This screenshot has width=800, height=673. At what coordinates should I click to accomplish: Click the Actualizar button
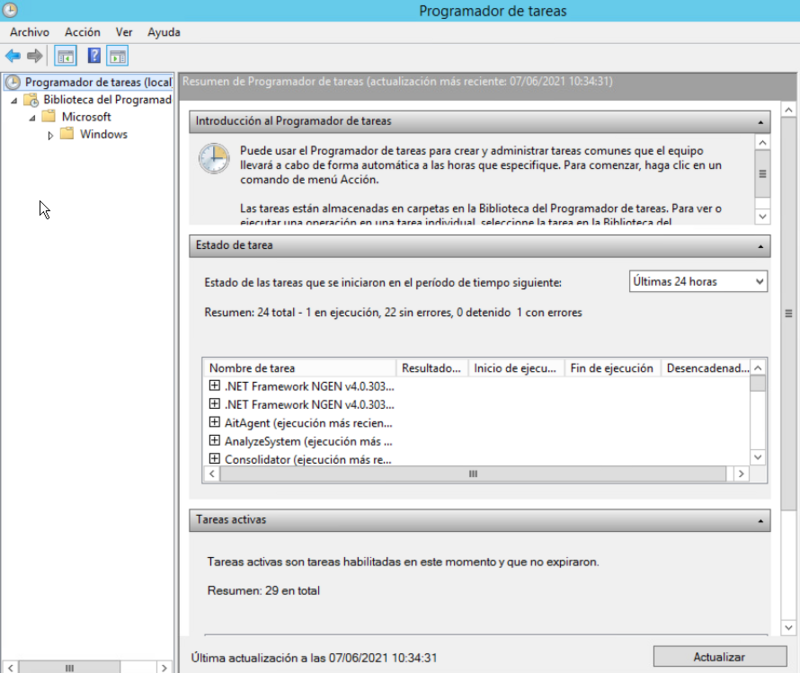pyautogui.click(x=719, y=657)
